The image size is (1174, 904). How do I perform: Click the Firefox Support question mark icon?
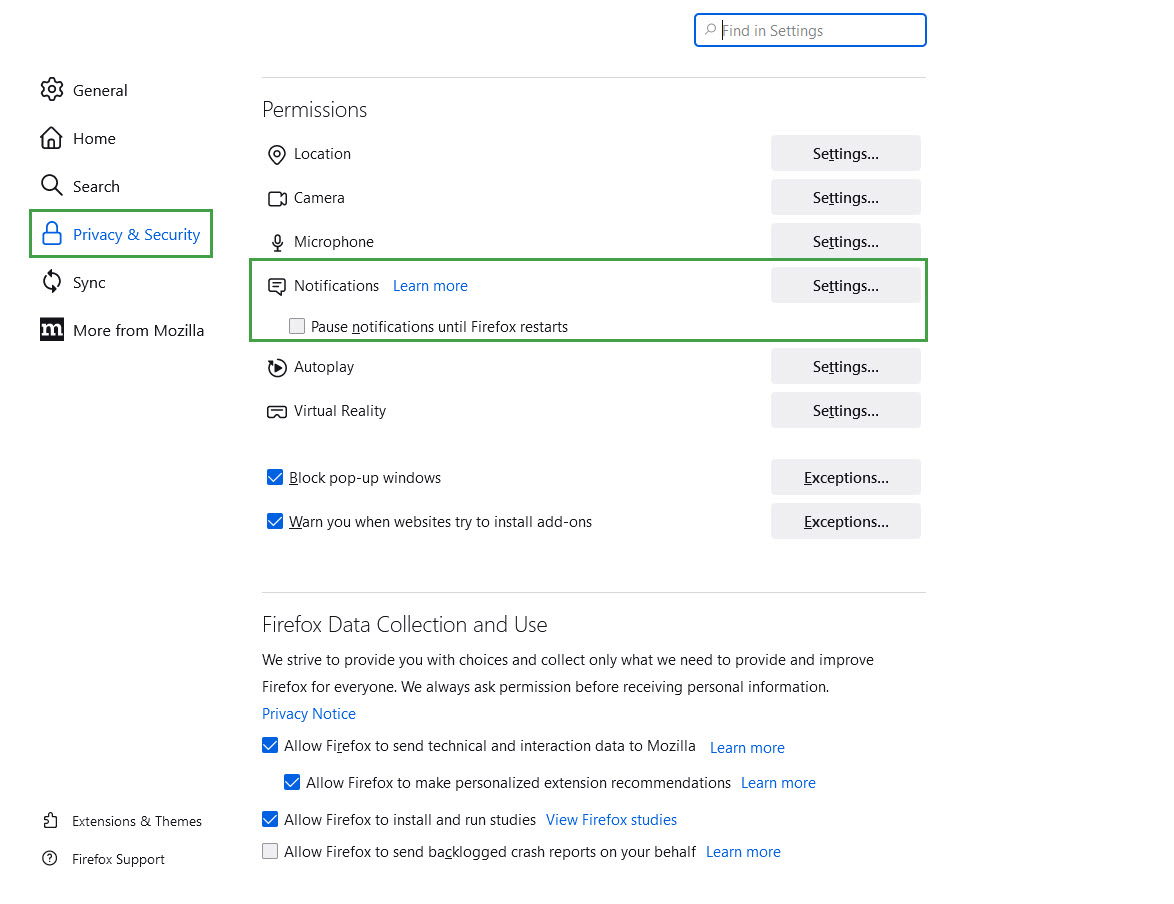coord(50,859)
